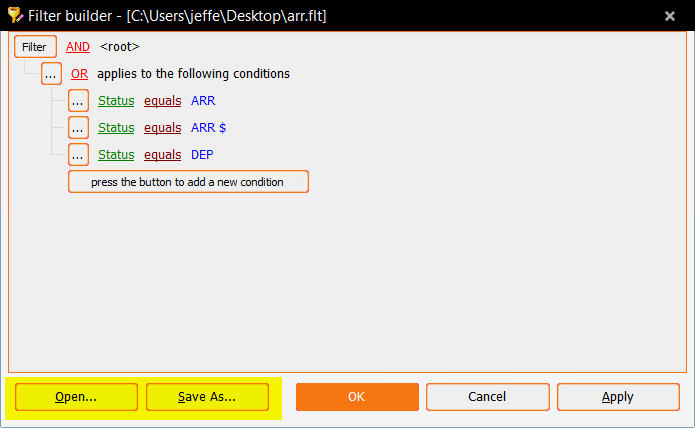This screenshot has width=695, height=428.
Task: Select Status field in the DEP condition
Action: coord(116,155)
